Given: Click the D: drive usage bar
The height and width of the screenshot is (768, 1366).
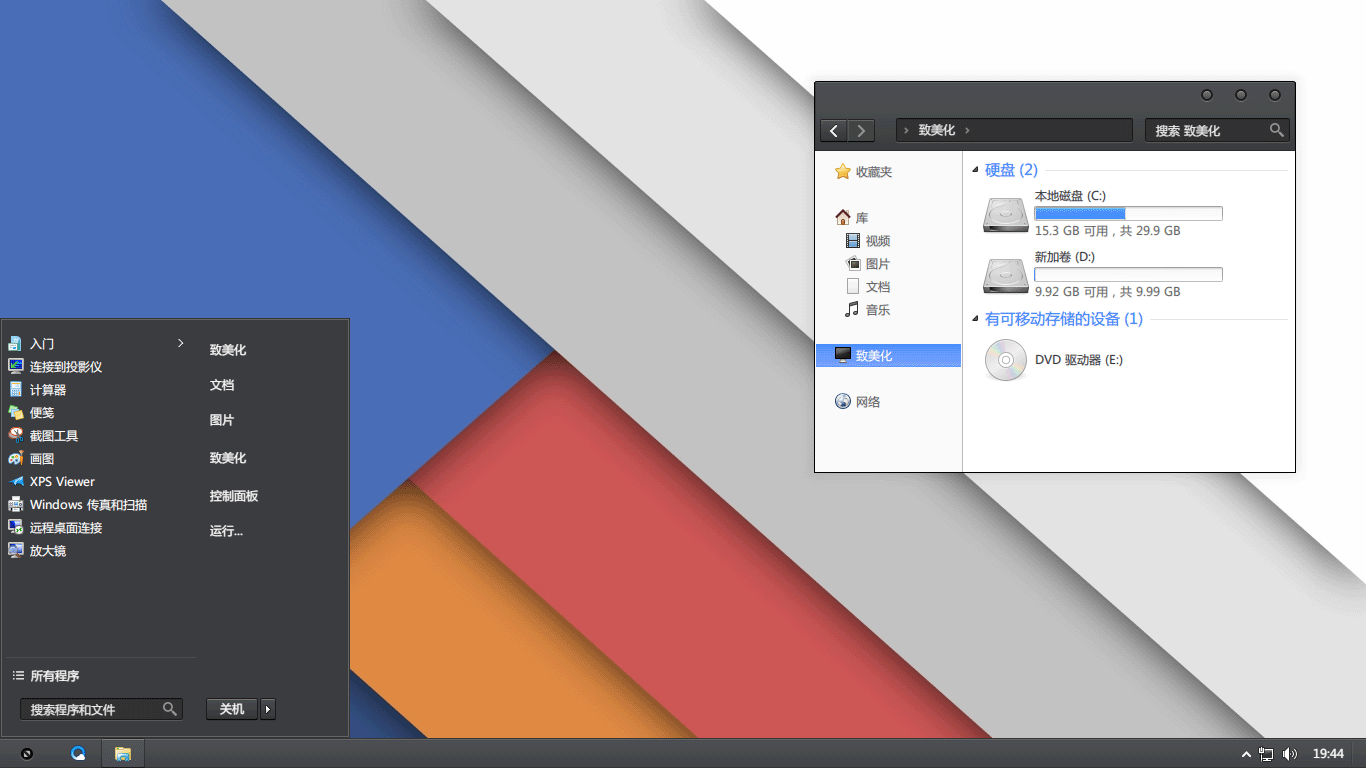Looking at the screenshot, I should point(1128,274).
